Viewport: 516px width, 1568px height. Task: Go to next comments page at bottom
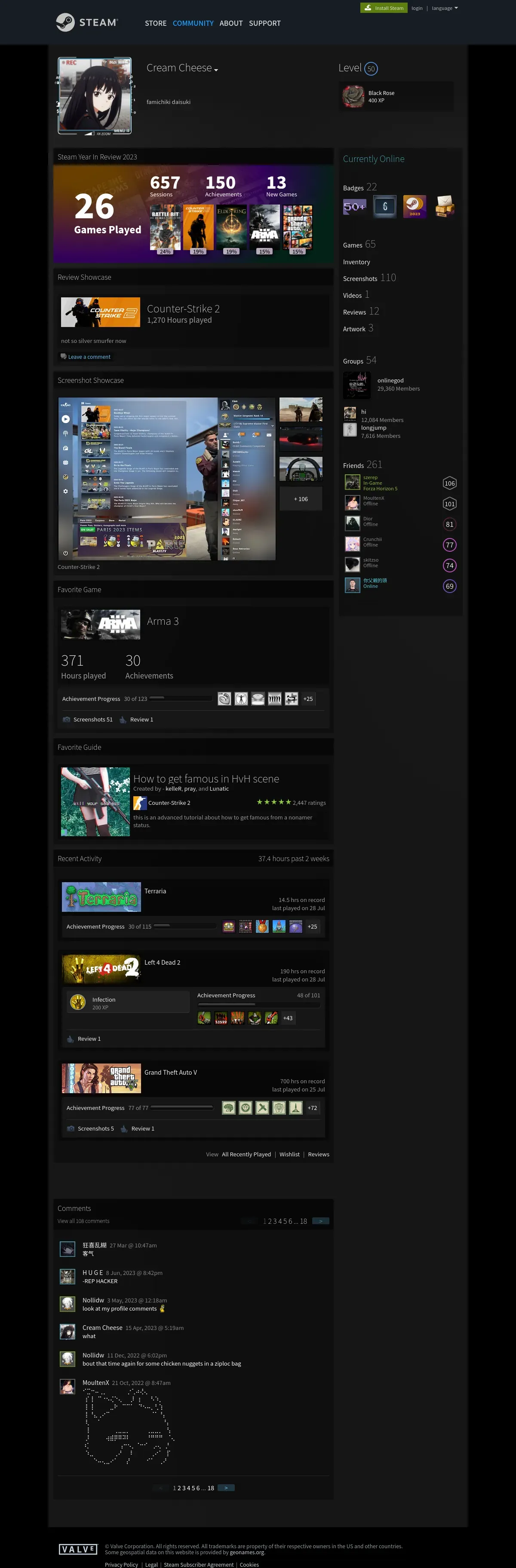226,1487
